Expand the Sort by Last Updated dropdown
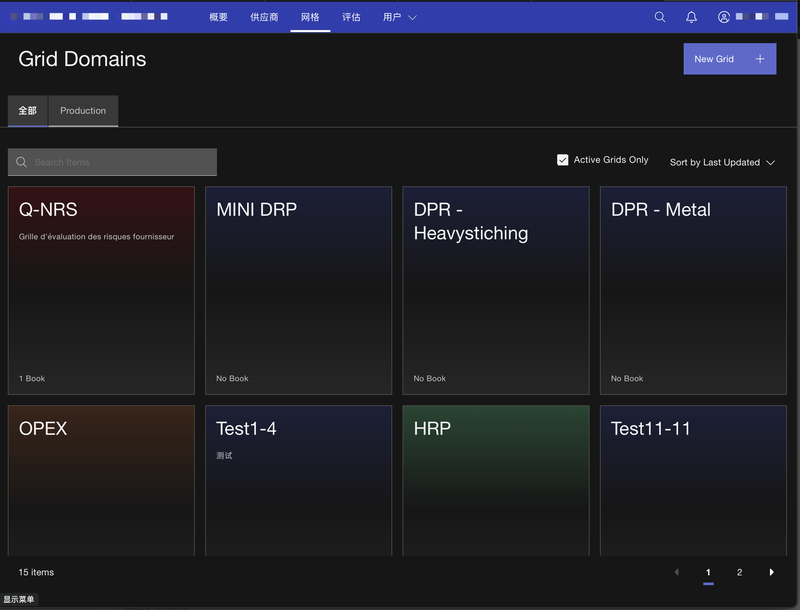This screenshot has width=800, height=610. tap(722, 162)
